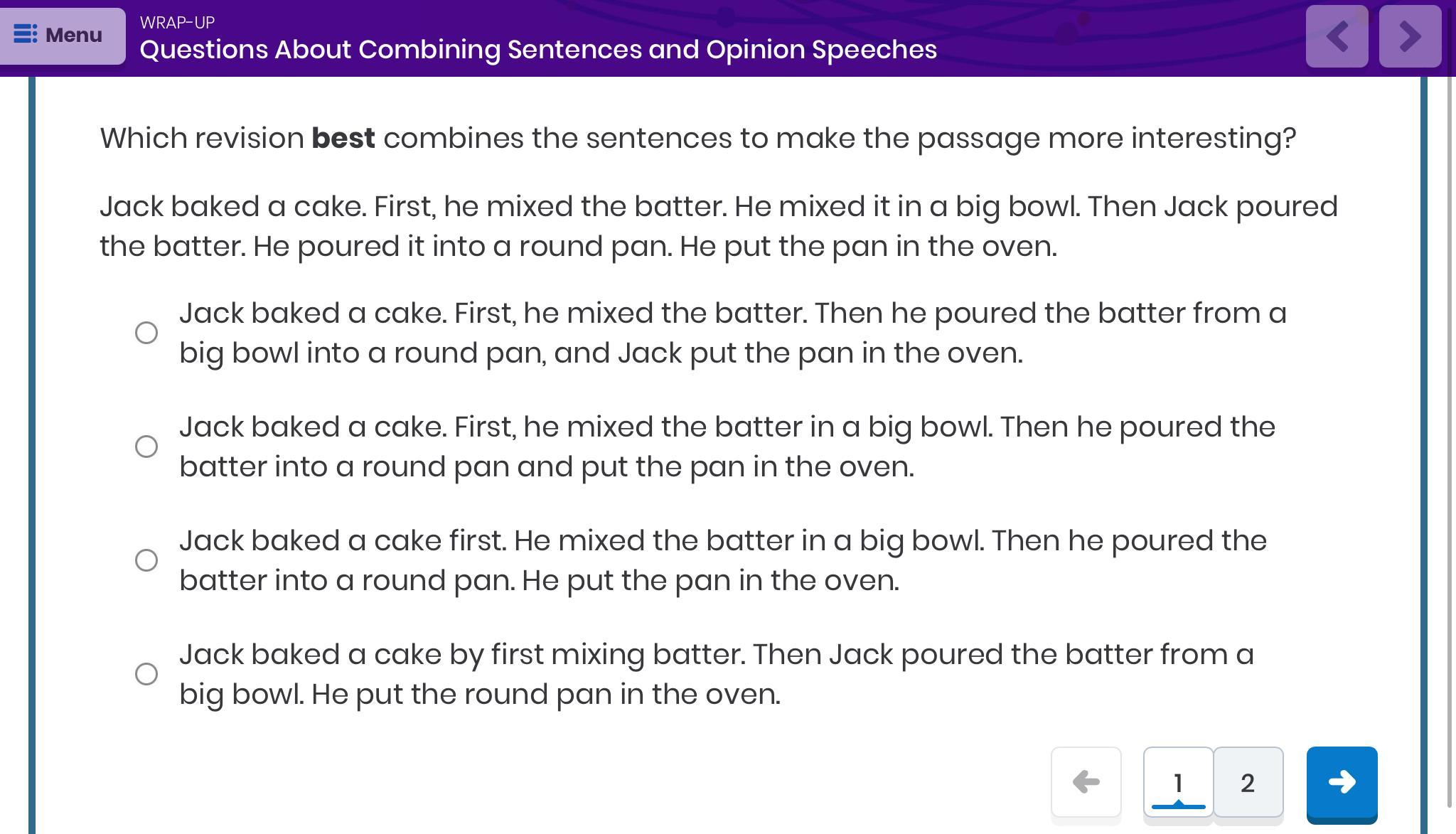This screenshot has width=1456, height=834.
Task: Click the 'Menu' text label in header
Action: (74, 35)
